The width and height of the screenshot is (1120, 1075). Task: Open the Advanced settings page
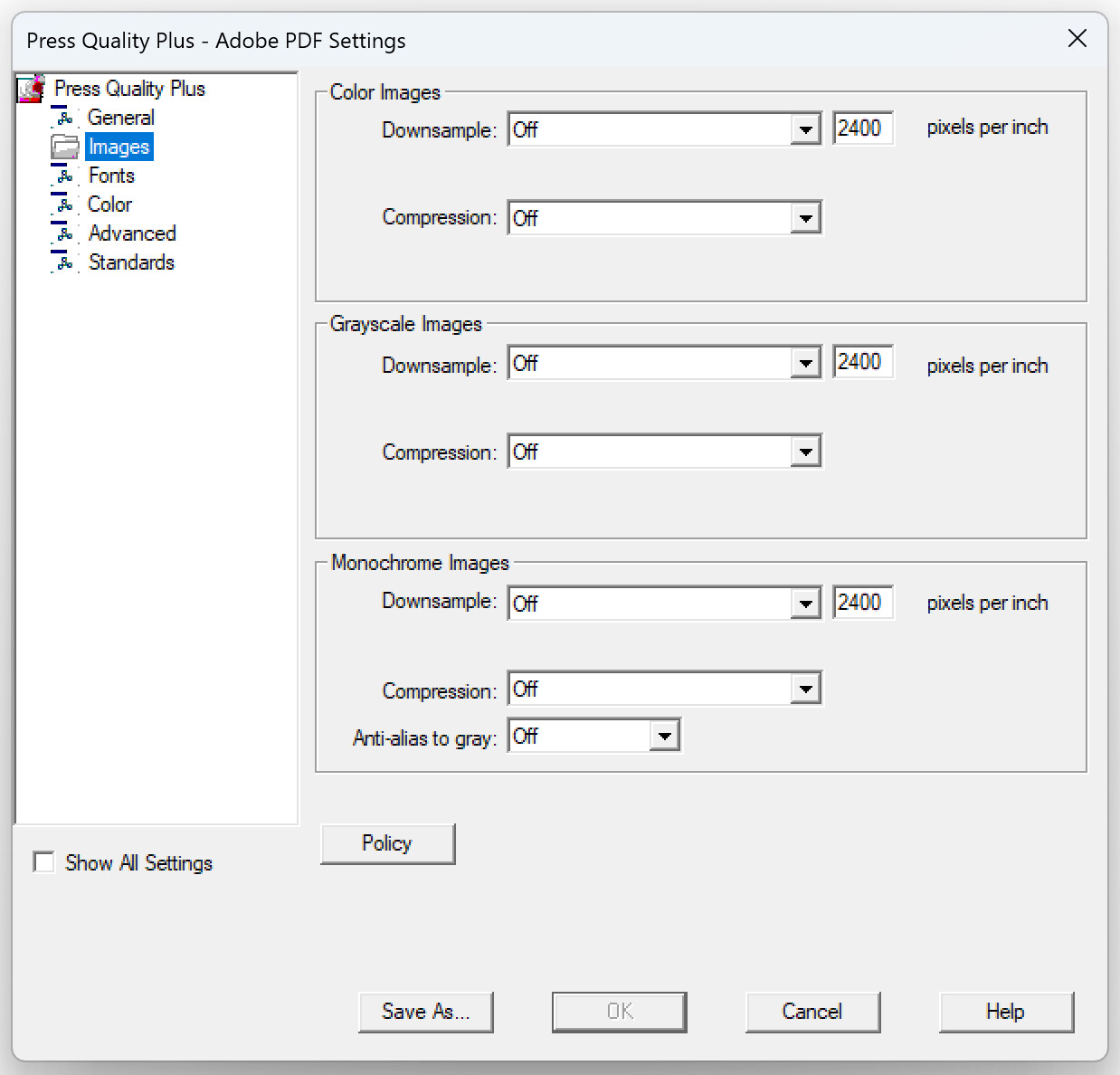coord(132,233)
